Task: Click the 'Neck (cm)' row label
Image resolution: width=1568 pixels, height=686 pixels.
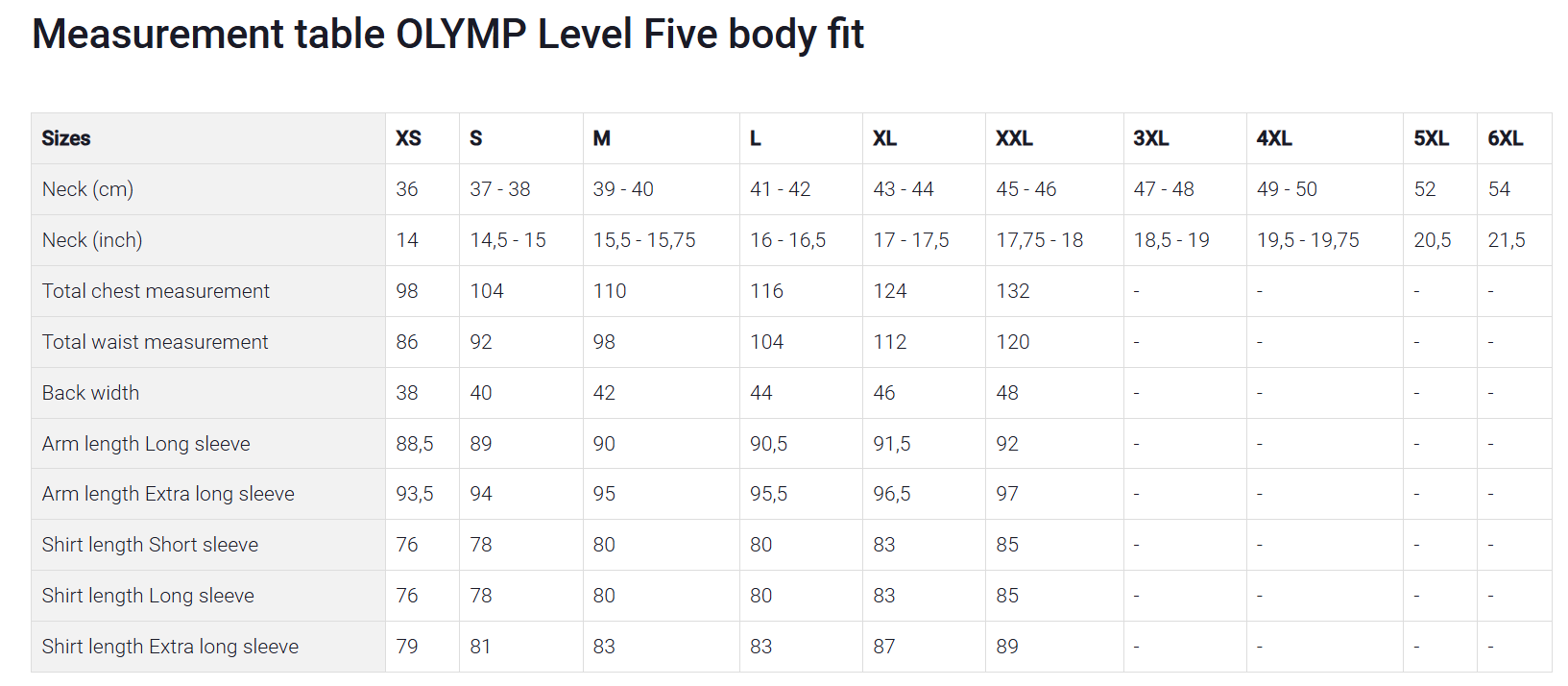Action: click(x=87, y=189)
